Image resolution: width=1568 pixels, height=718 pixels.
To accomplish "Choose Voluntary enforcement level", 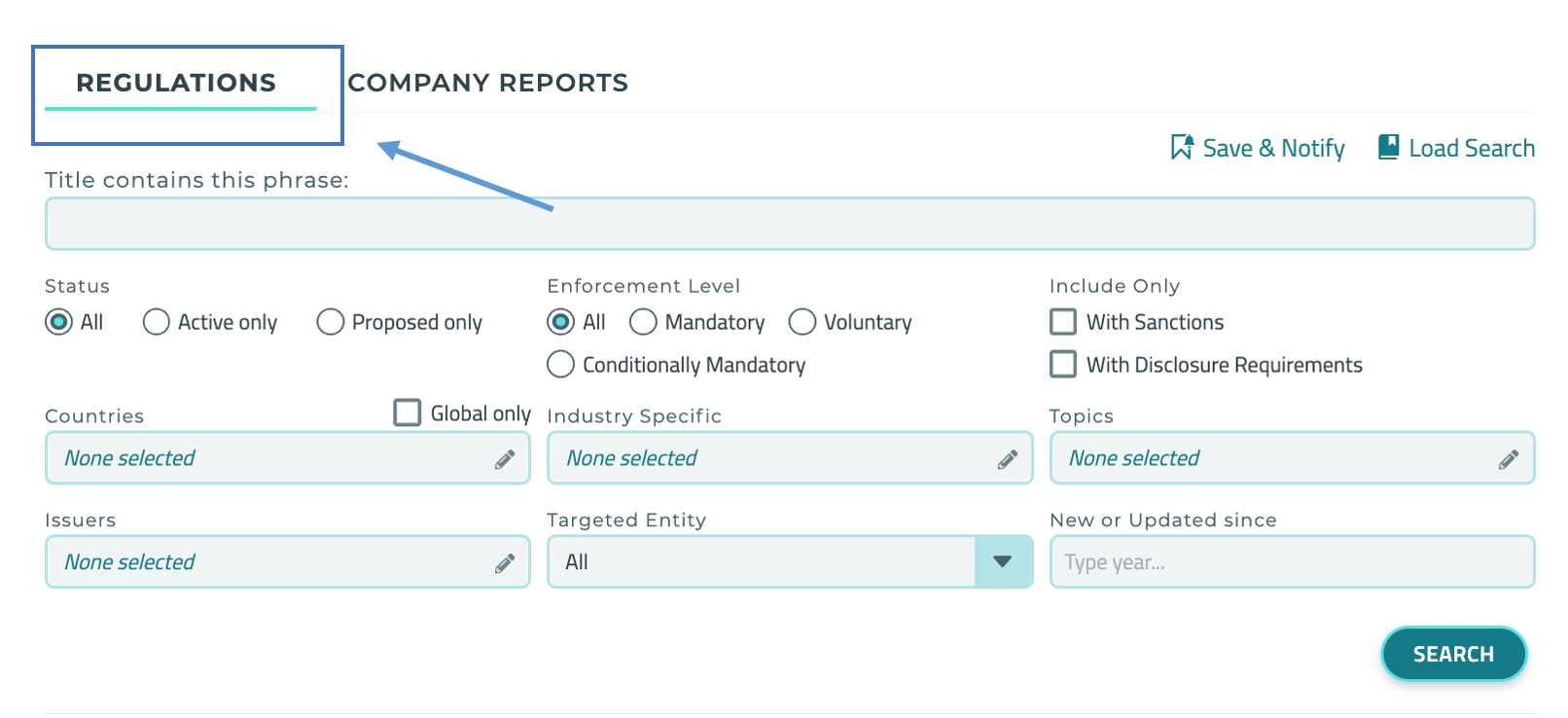I will tap(802, 322).
